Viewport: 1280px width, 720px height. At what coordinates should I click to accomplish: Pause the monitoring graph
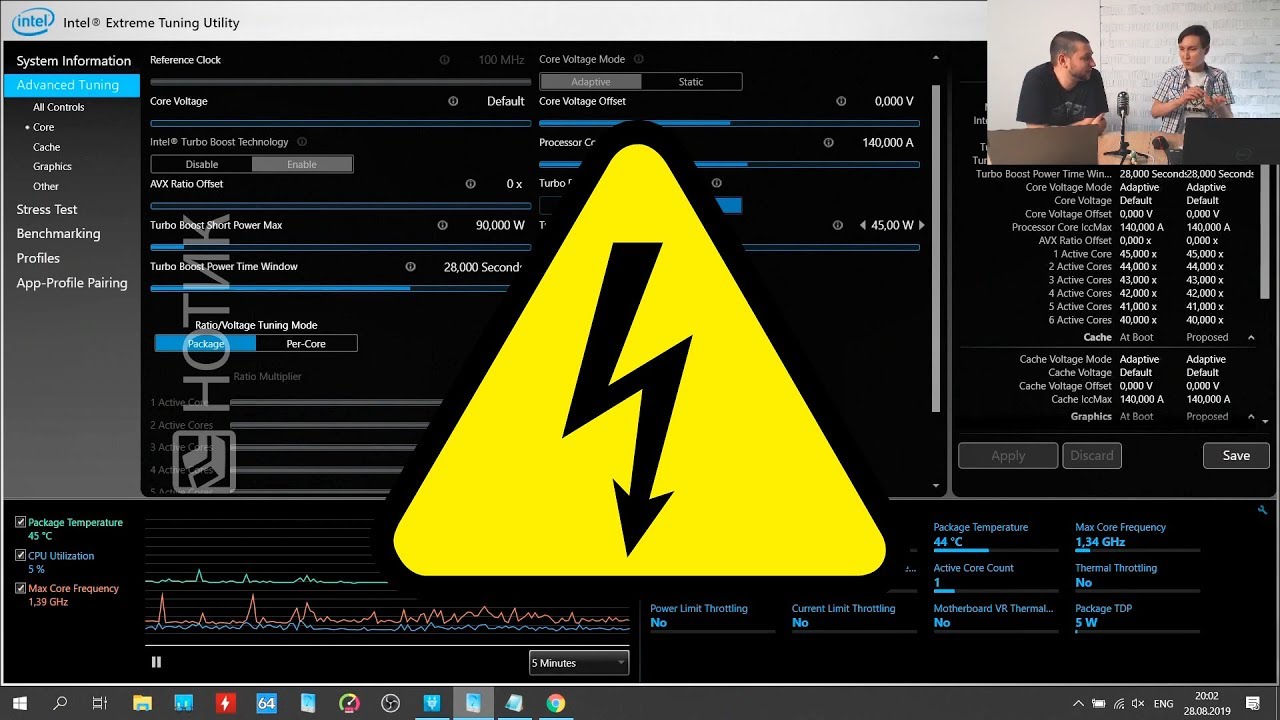click(156, 662)
